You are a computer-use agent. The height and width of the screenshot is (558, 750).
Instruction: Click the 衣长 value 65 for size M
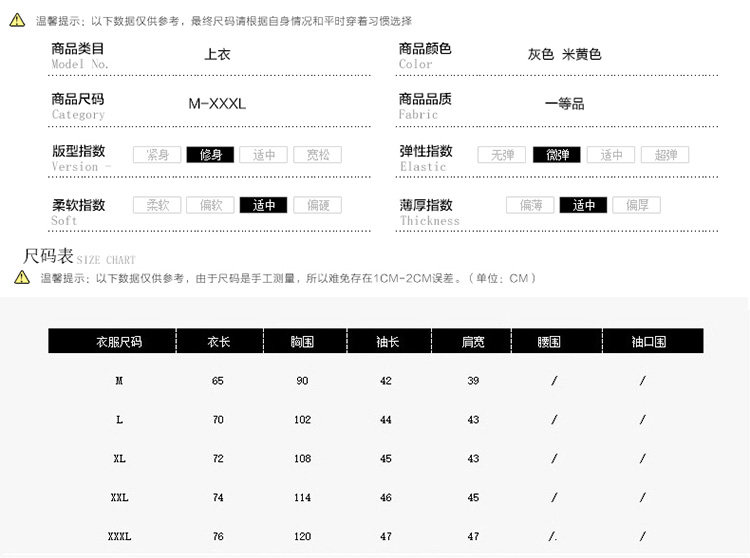click(218, 381)
